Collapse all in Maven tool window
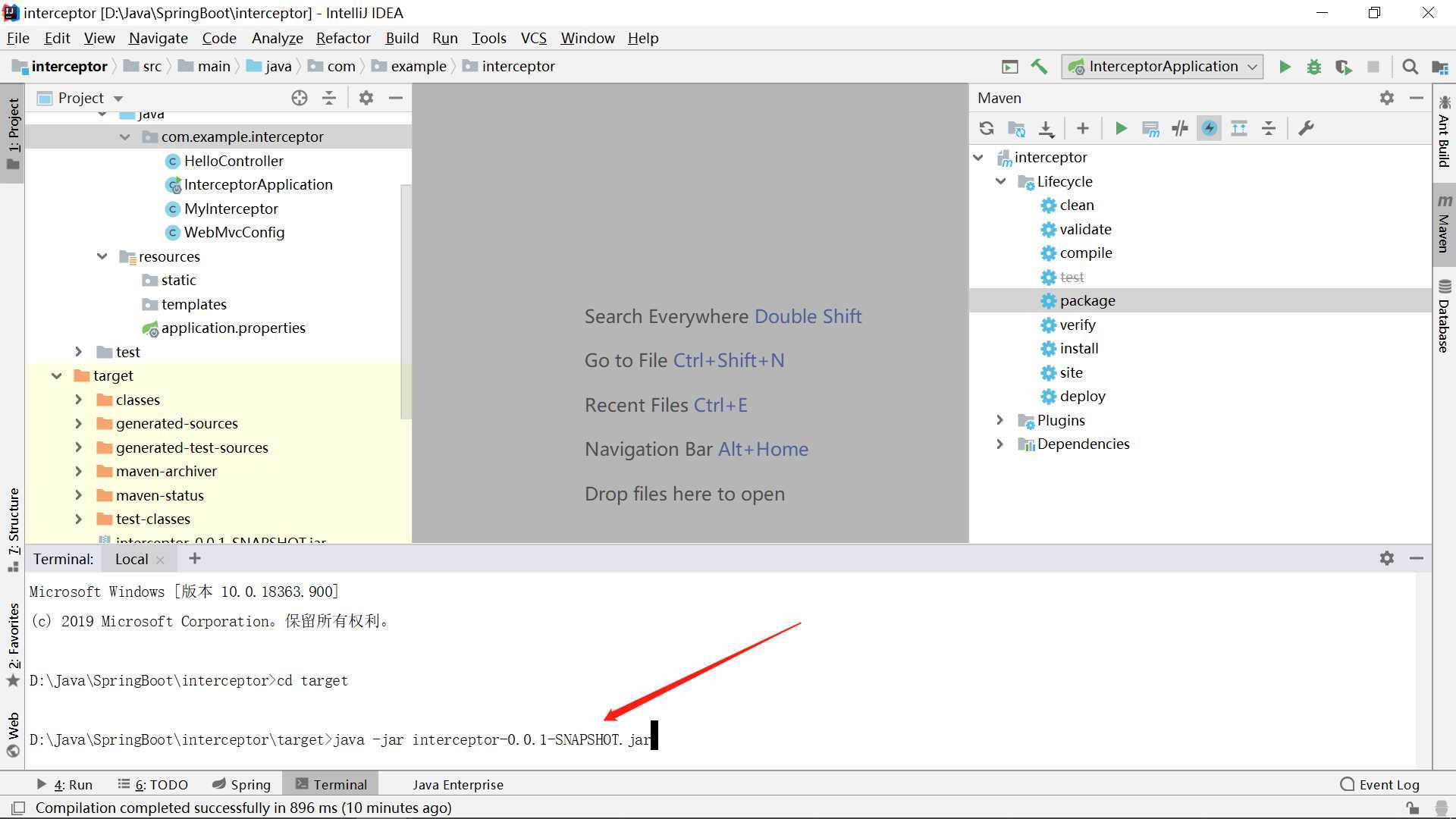1456x819 pixels. (1269, 128)
